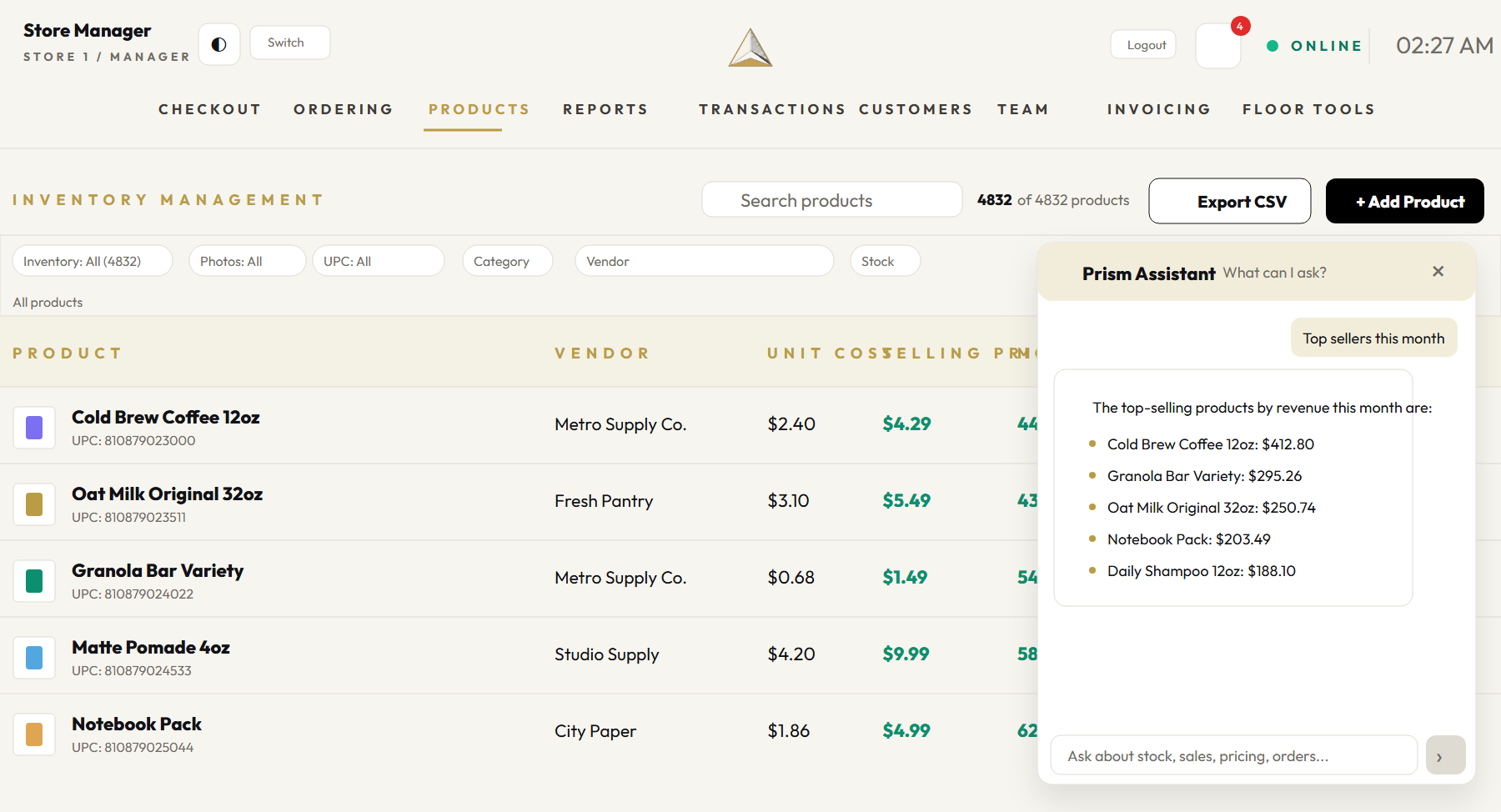Click the Switch store button
This screenshot has height=812, width=1501.
click(289, 43)
